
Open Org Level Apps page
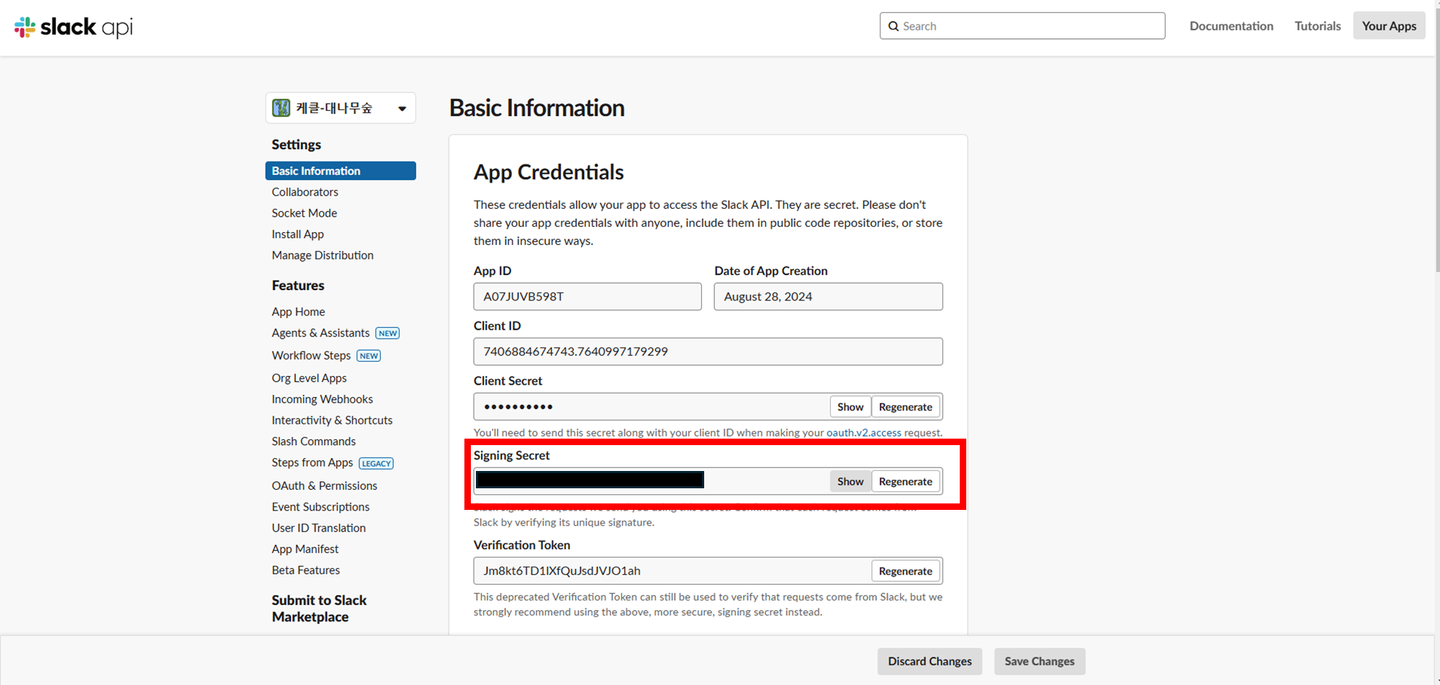pos(309,378)
